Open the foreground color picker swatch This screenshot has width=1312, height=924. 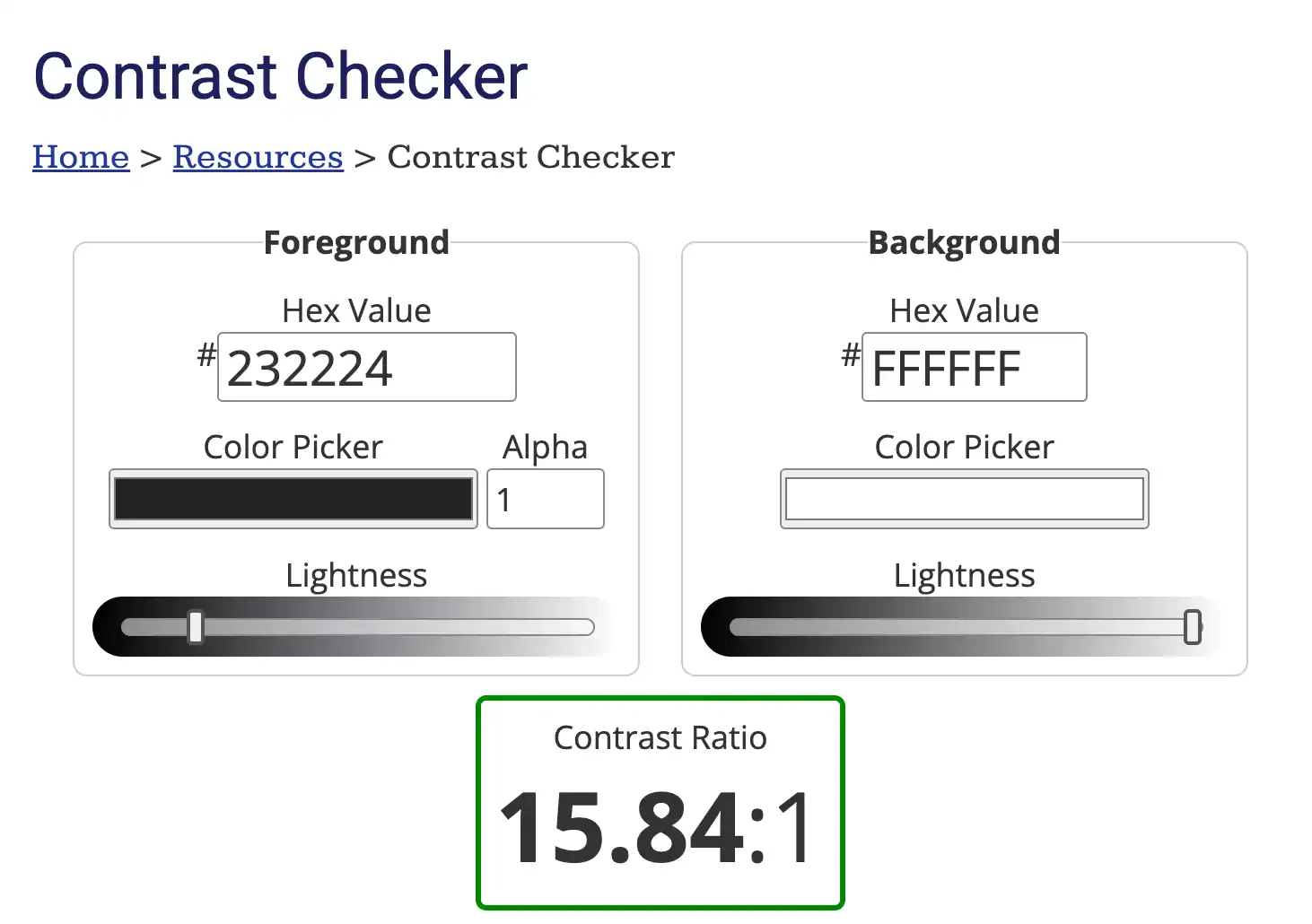pos(293,499)
